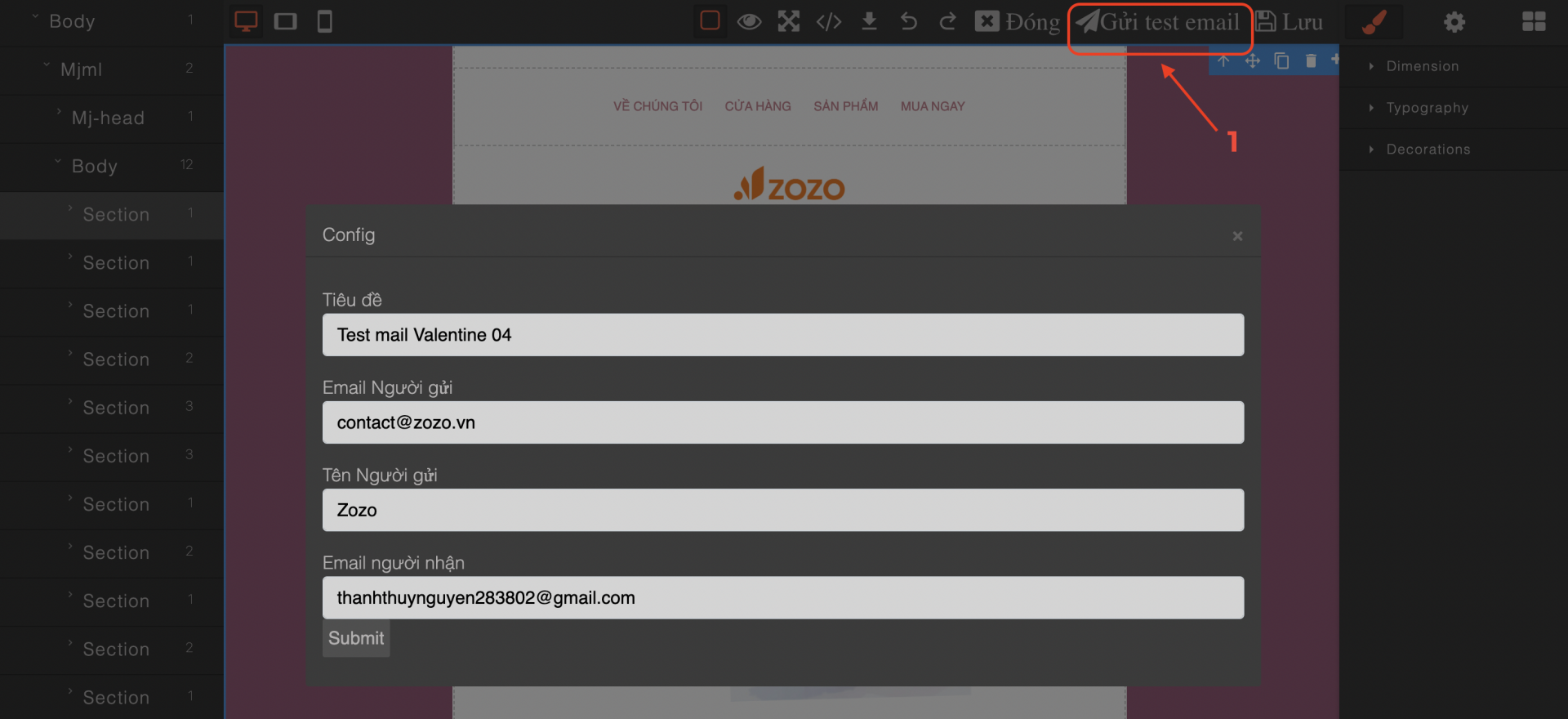Toggle component outline borders
Viewport: 1568px width, 719px height.
pos(710,21)
